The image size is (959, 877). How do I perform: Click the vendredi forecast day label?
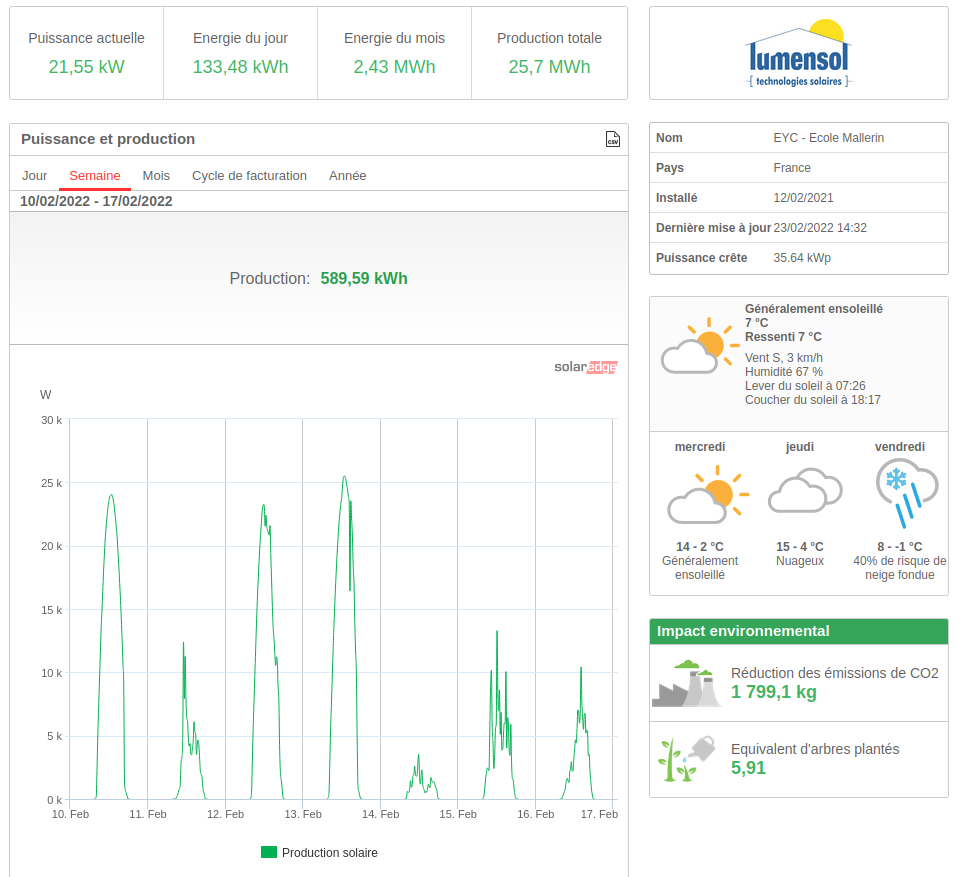900,446
